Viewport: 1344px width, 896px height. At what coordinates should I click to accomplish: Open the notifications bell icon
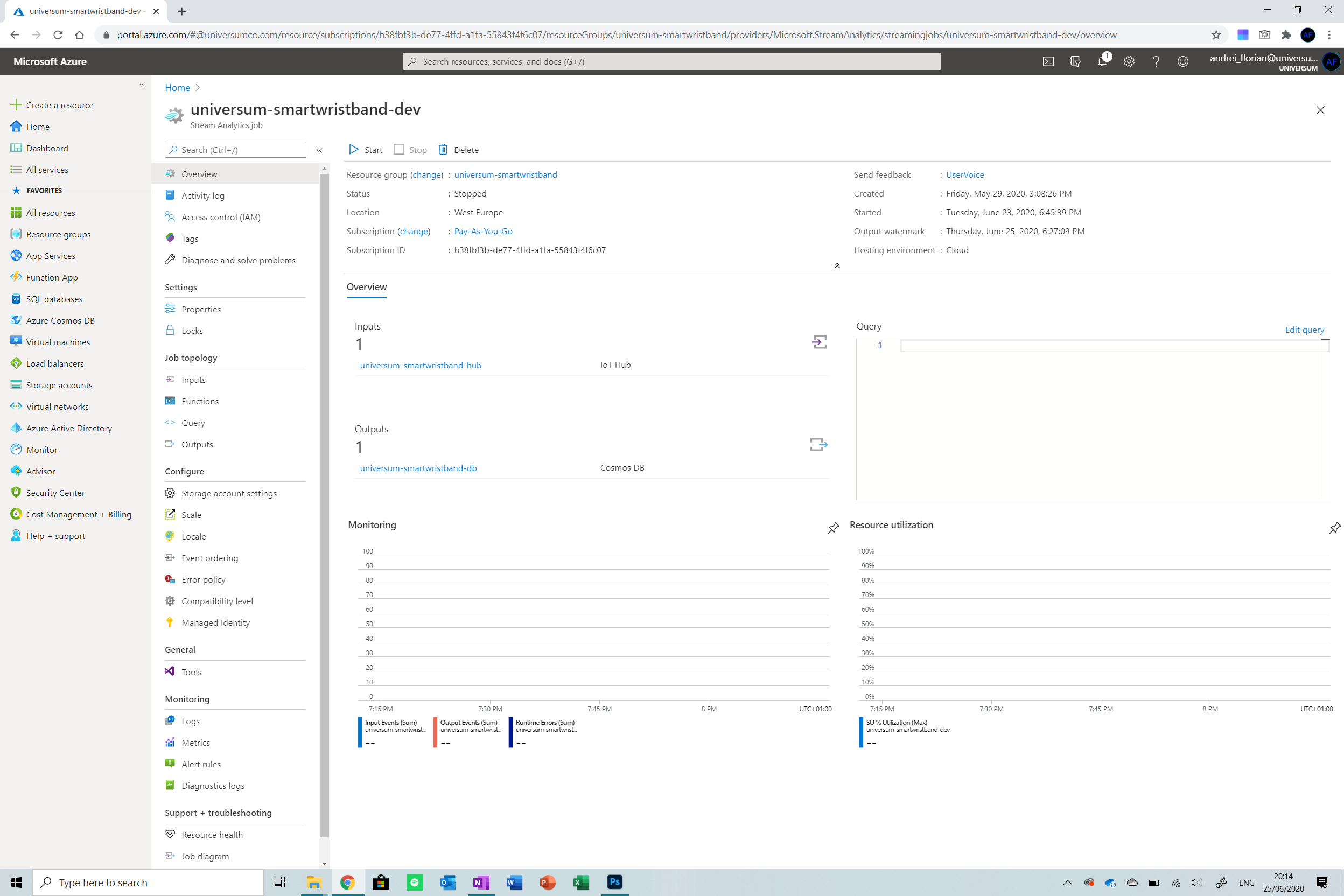tap(1102, 61)
